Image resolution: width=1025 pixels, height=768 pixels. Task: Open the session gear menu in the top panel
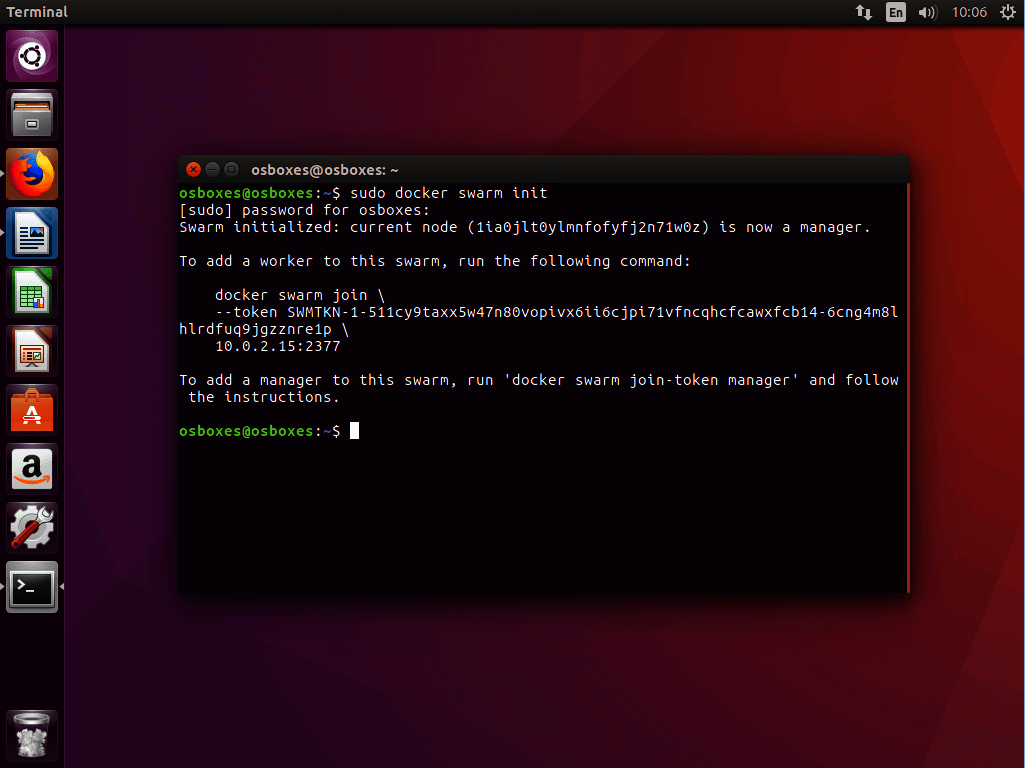[x=1007, y=13]
